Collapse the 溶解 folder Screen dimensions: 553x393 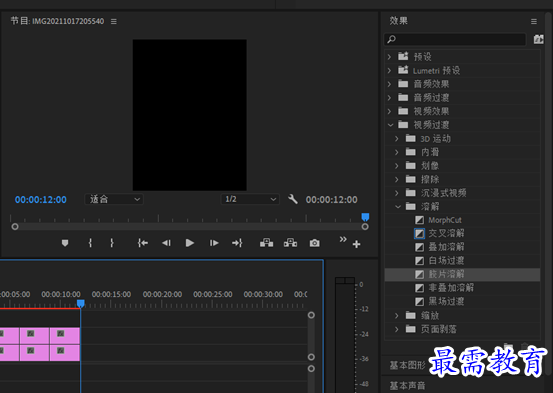tap(398, 206)
